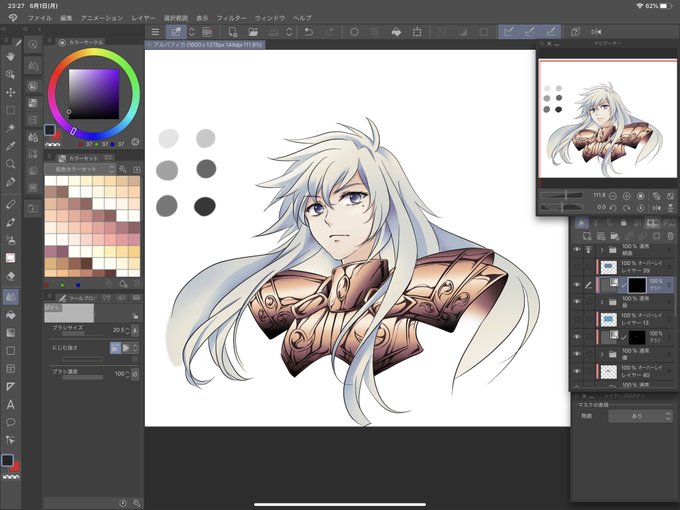Select the Balloon tool

(x=10, y=422)
